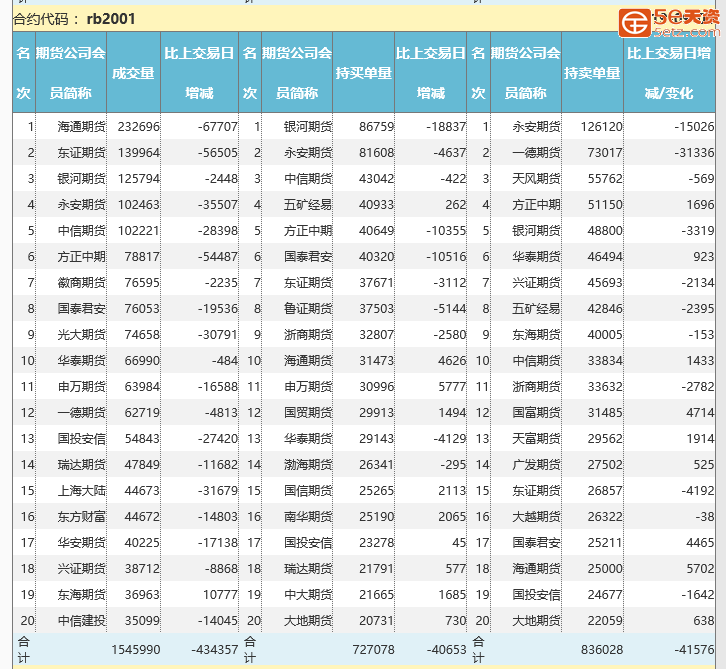
Task: Click the contract code rb2001 label
Action: [111, 19]
